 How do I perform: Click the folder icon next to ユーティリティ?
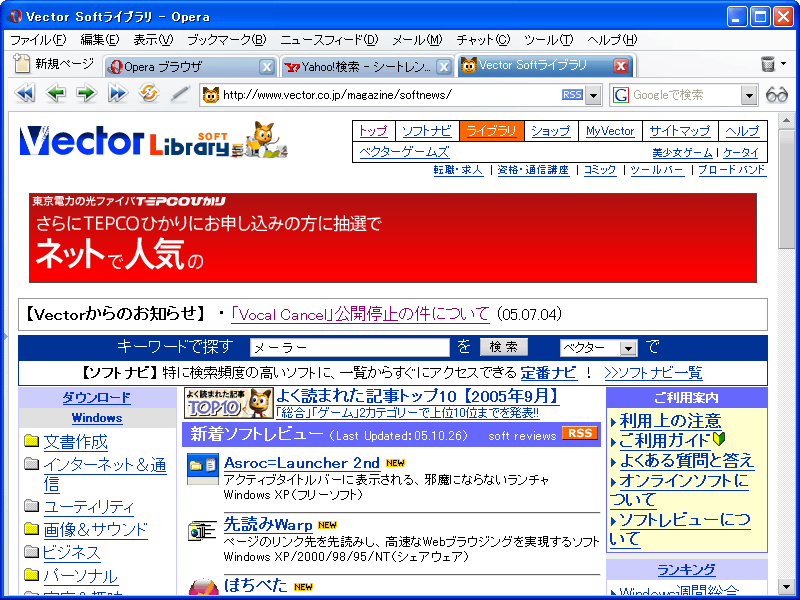click(x=32, y=506)
